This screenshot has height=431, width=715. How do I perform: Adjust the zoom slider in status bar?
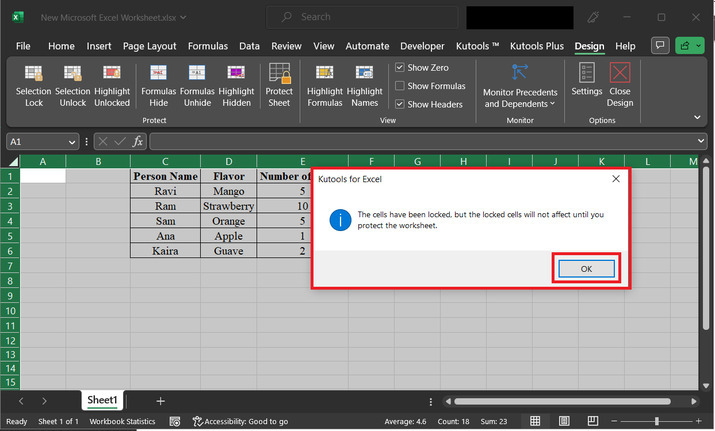(656, 422)
